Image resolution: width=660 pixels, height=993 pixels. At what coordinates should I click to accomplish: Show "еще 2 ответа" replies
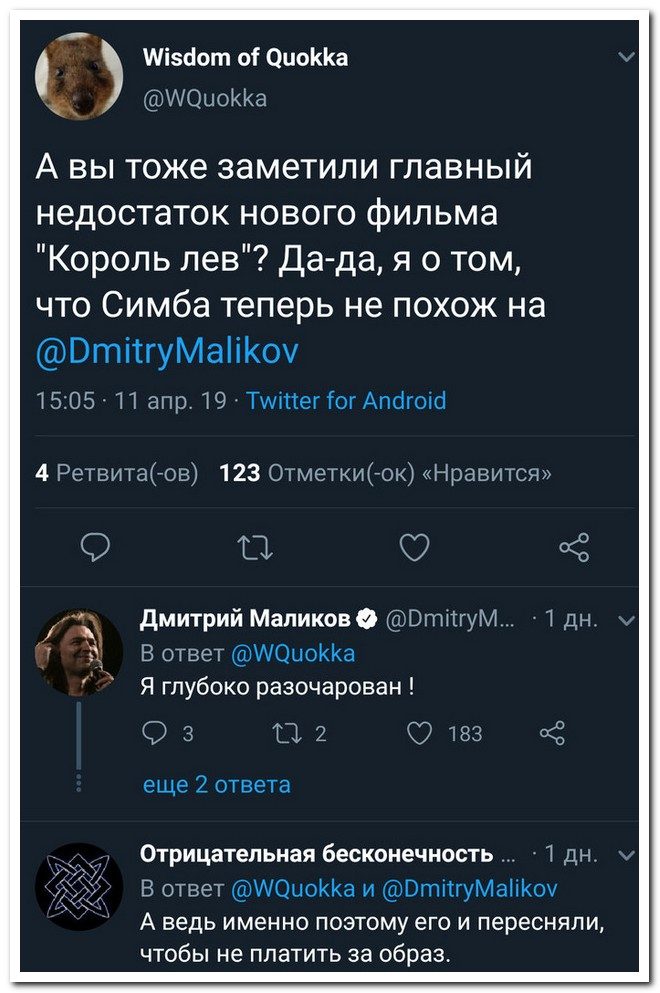[216, 784]
